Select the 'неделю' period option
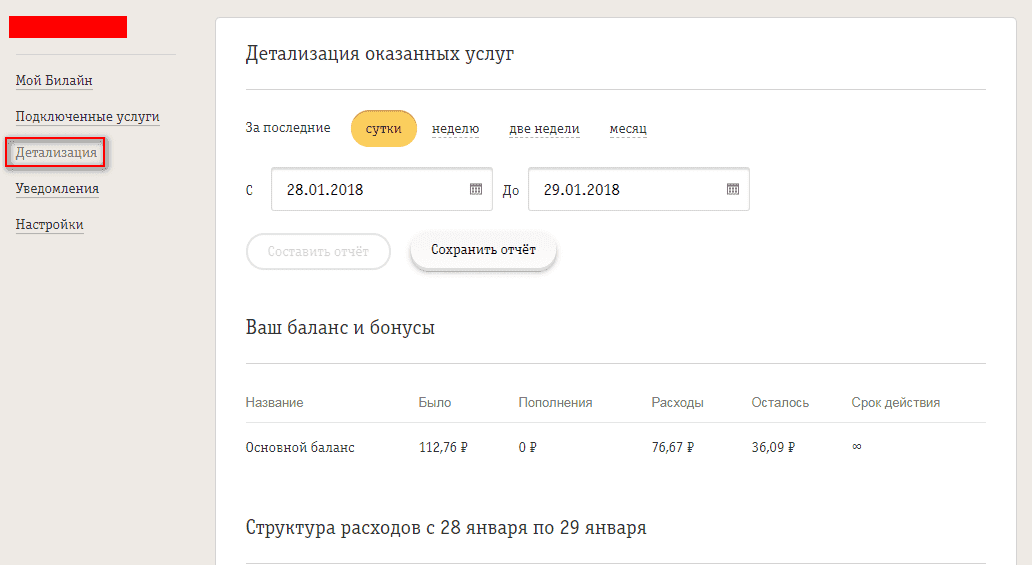 [x=455, y=129]
